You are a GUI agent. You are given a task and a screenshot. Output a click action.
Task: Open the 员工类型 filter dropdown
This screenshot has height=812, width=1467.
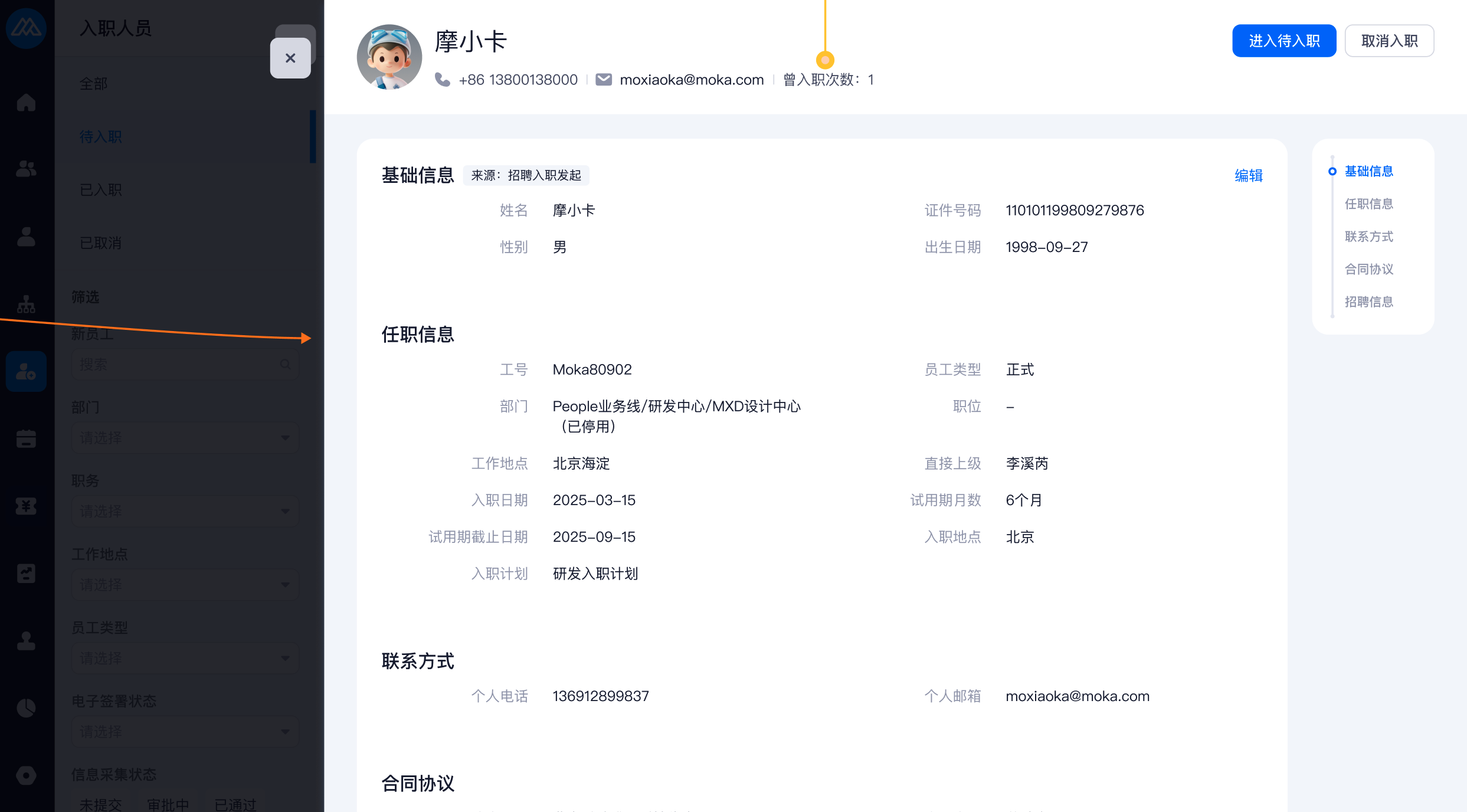pyautogui.click(x=185, y=658)
